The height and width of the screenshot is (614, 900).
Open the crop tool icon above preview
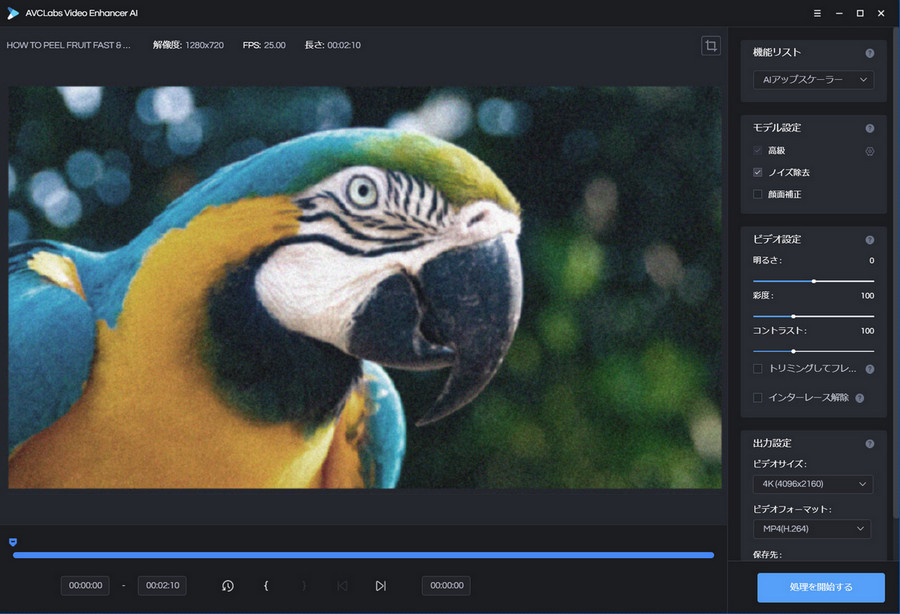[711, 45]
